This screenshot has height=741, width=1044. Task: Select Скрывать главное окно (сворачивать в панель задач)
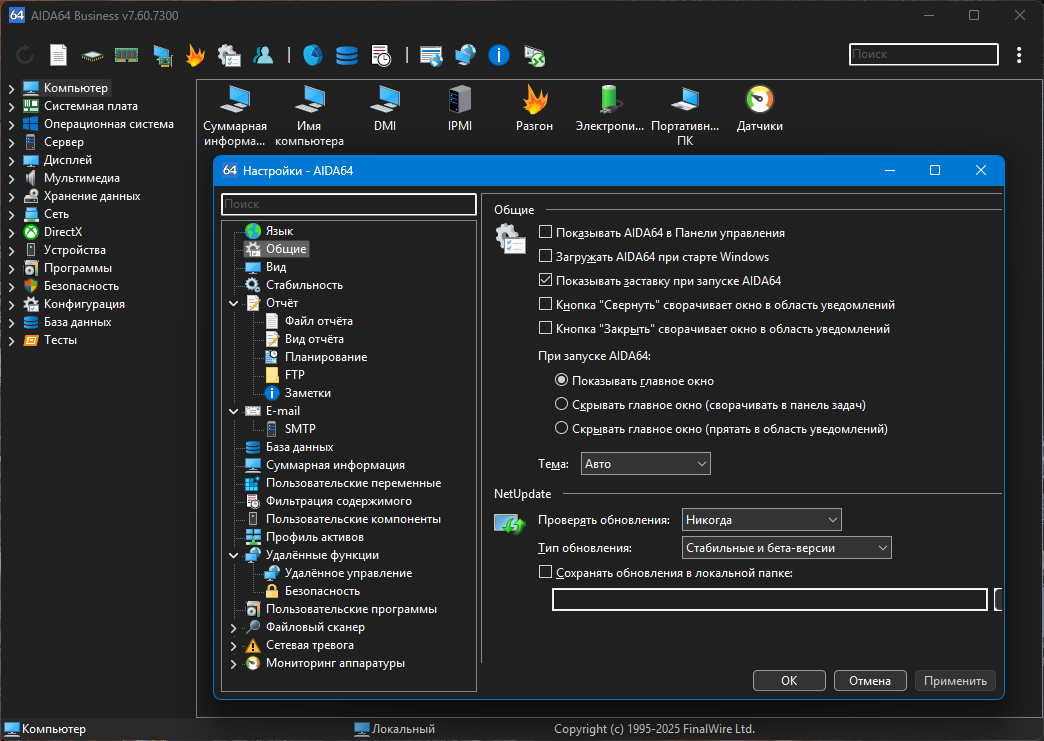coord(561,404)
